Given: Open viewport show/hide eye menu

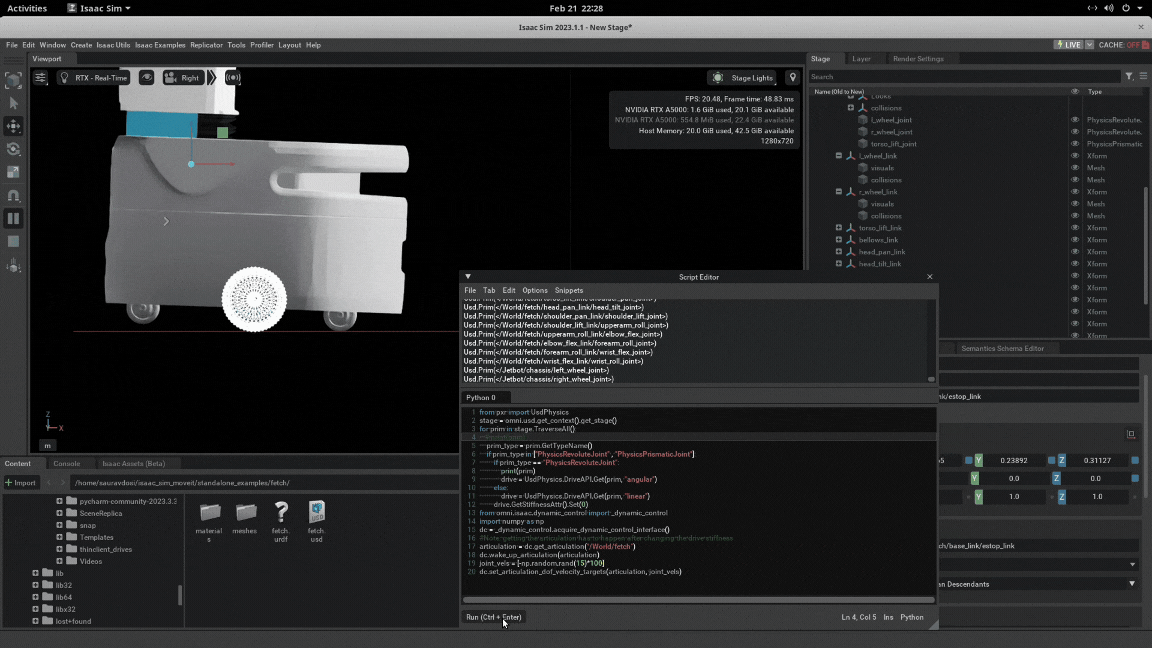Looking at the screenshot, I should point(146,78).
